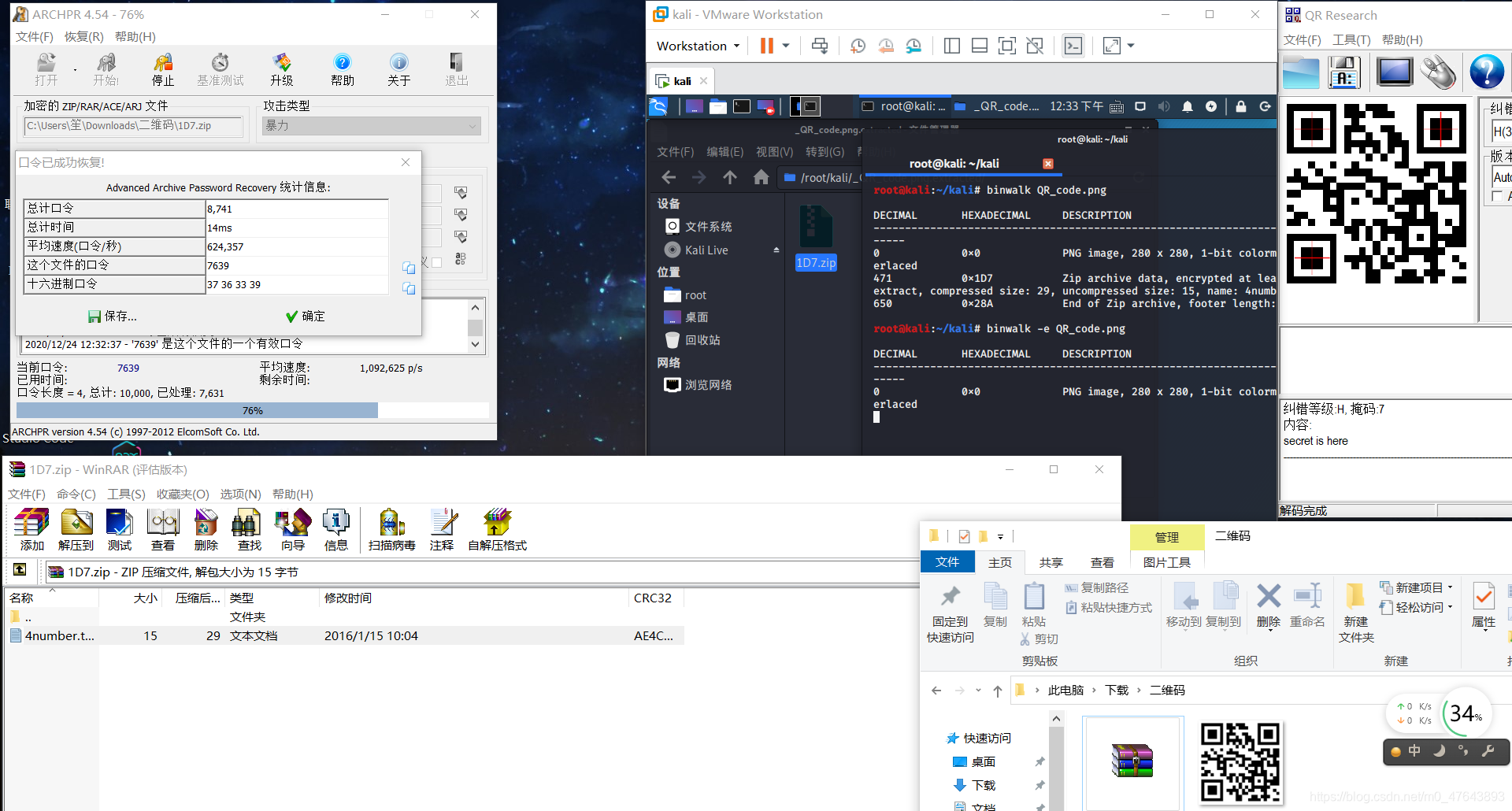This screenshot has height=811, width=1512.
Task: Open the dropdown arrow beside the VMware stretch guest icon
Action: coord(1131,46)
